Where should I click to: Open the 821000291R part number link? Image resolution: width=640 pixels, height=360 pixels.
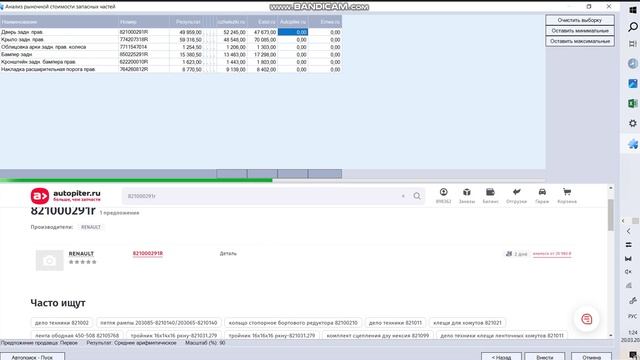pyautogui.click(x=147, y=253)
